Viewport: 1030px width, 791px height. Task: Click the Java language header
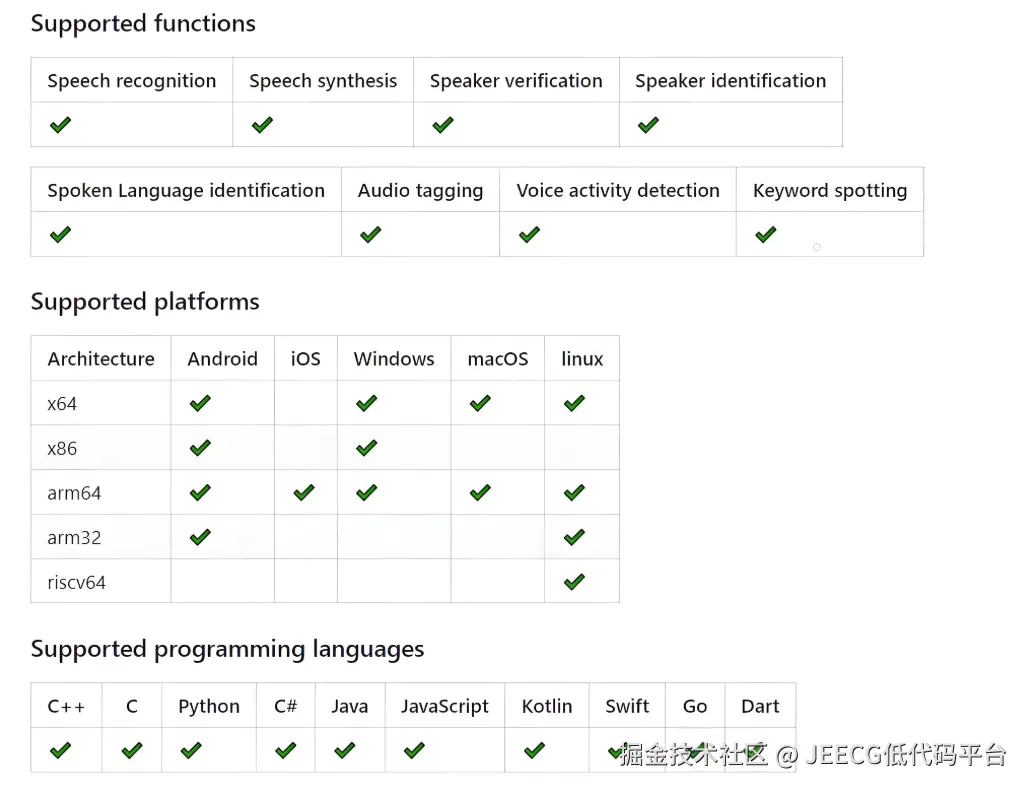(349, 706)
